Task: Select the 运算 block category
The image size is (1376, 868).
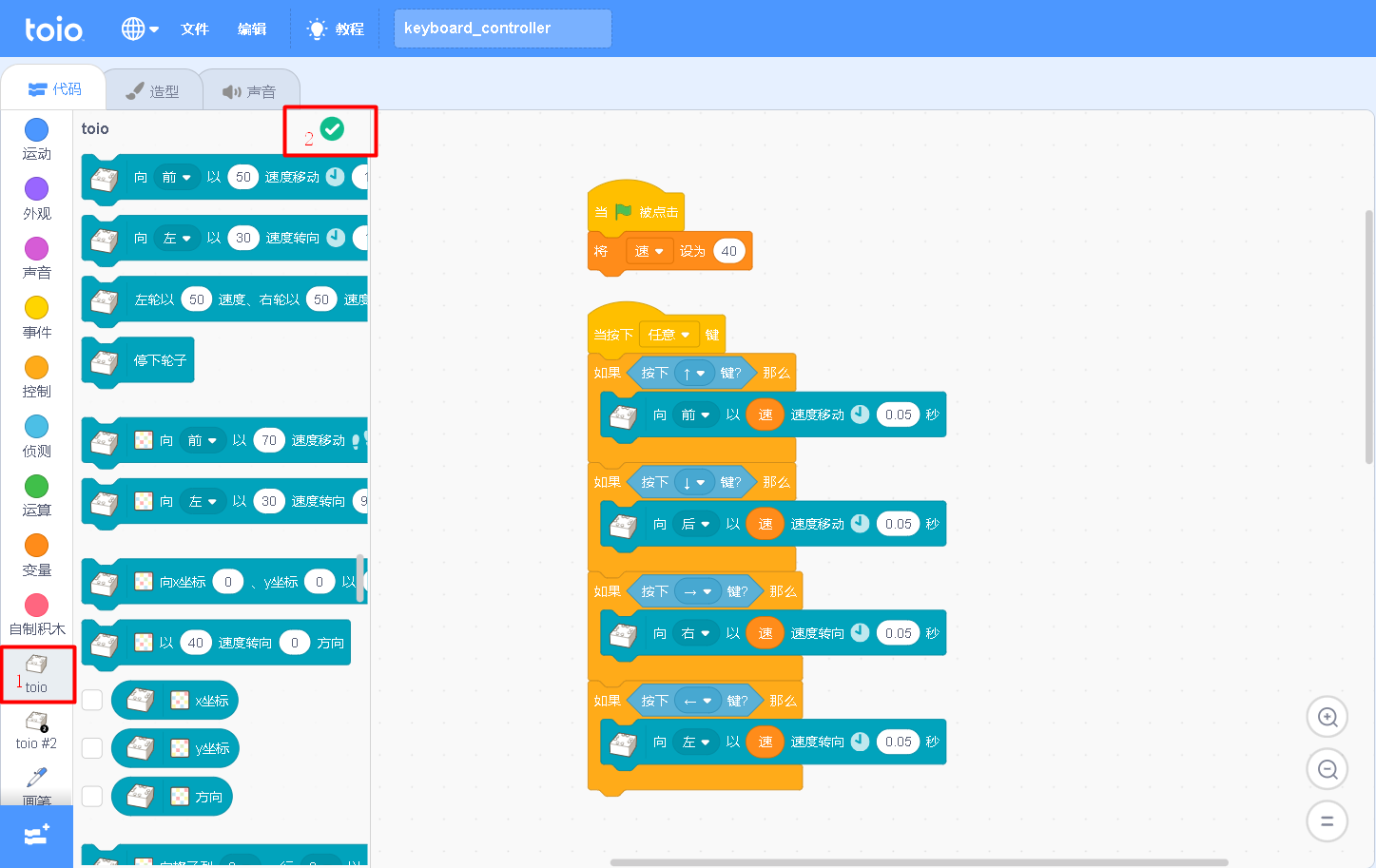Action: click(36, 495)
